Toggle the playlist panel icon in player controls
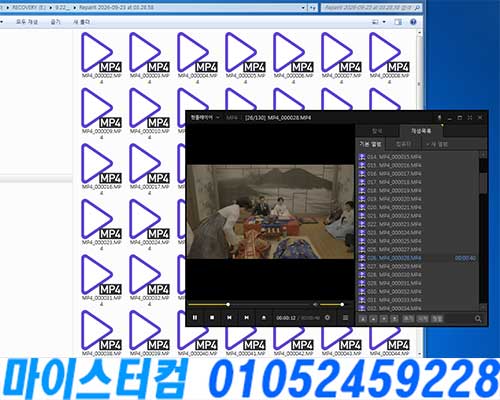 pyautogui.click(x=345, y=318)
